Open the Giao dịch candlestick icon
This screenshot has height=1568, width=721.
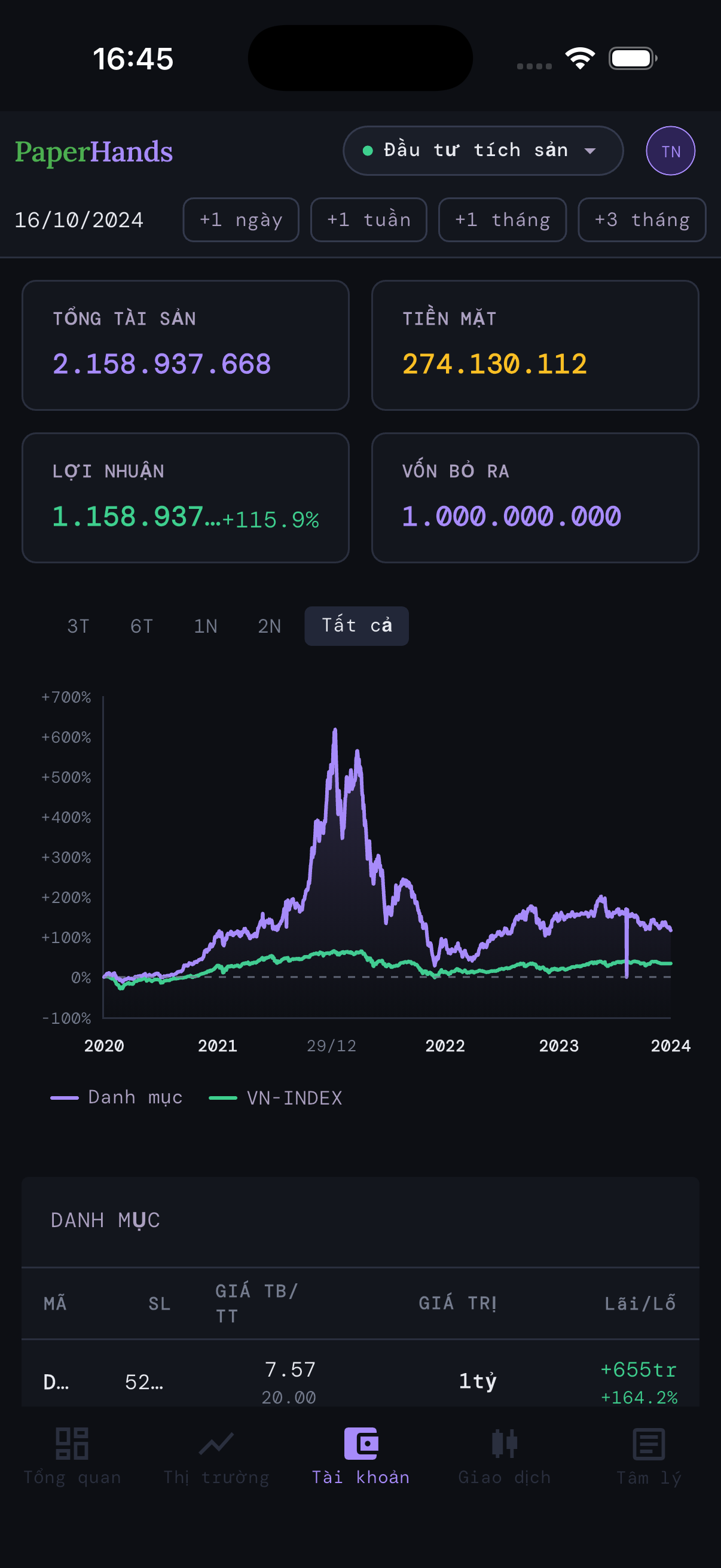[x=505, y=1444]
